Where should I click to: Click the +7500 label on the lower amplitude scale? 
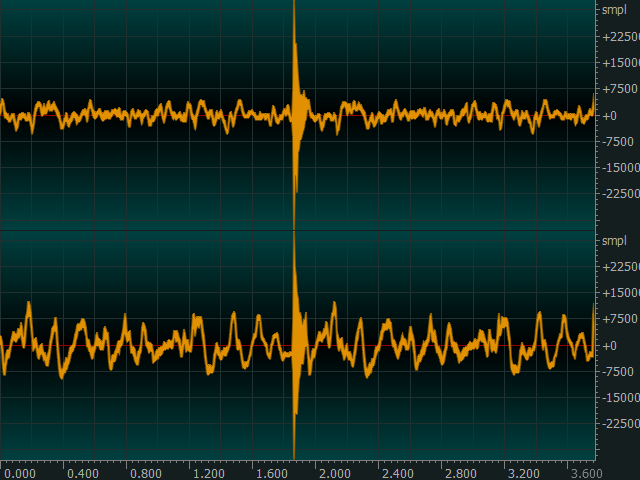[616, 319]
